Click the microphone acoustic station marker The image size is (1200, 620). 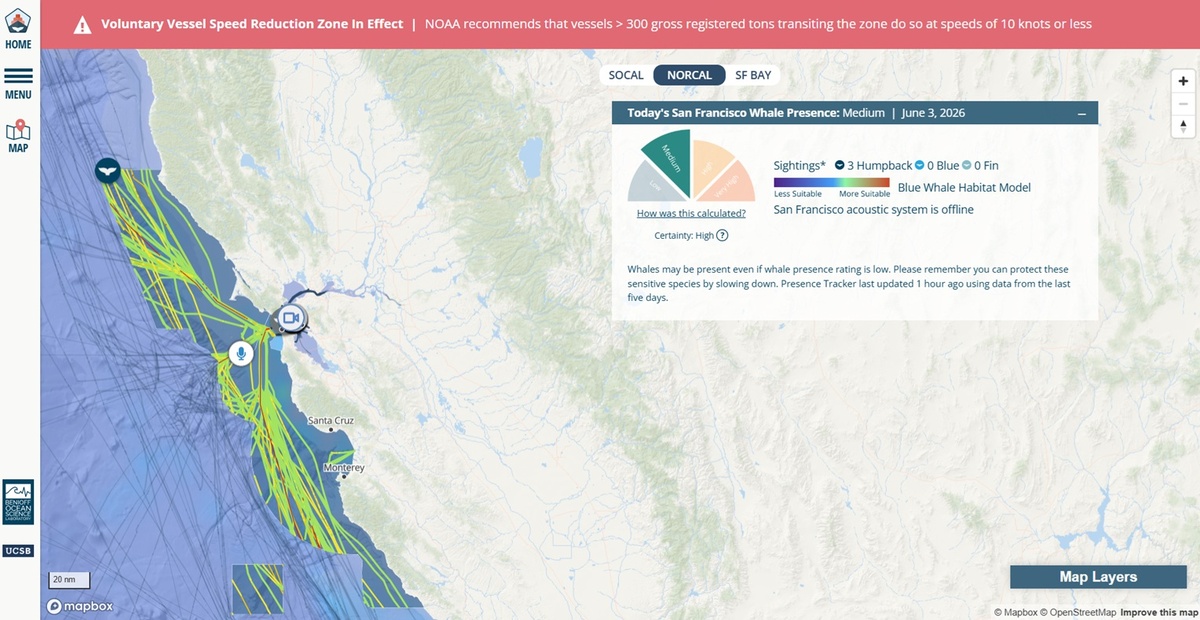240,352
